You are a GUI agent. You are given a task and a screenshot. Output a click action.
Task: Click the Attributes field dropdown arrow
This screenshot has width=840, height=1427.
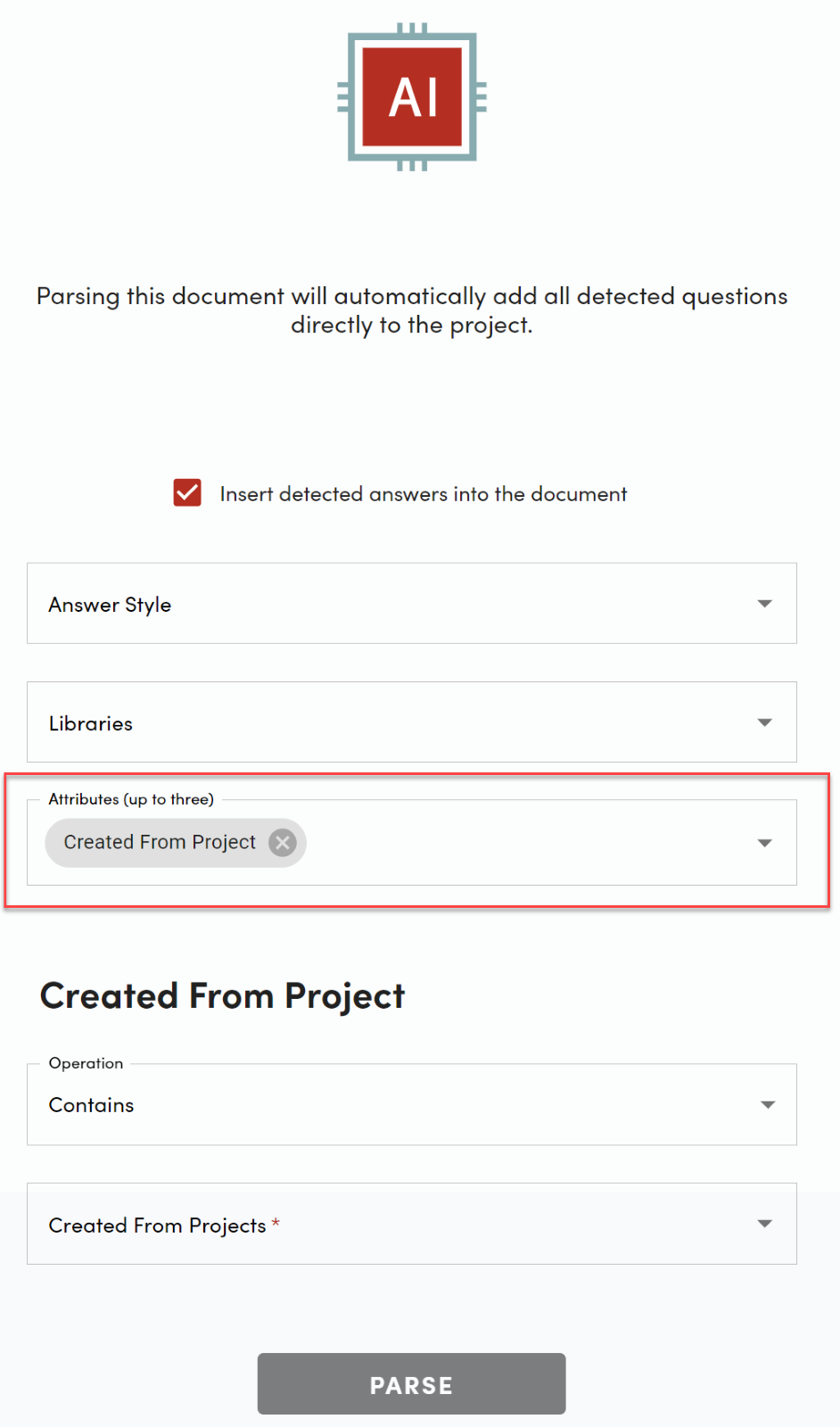(764, 843)
